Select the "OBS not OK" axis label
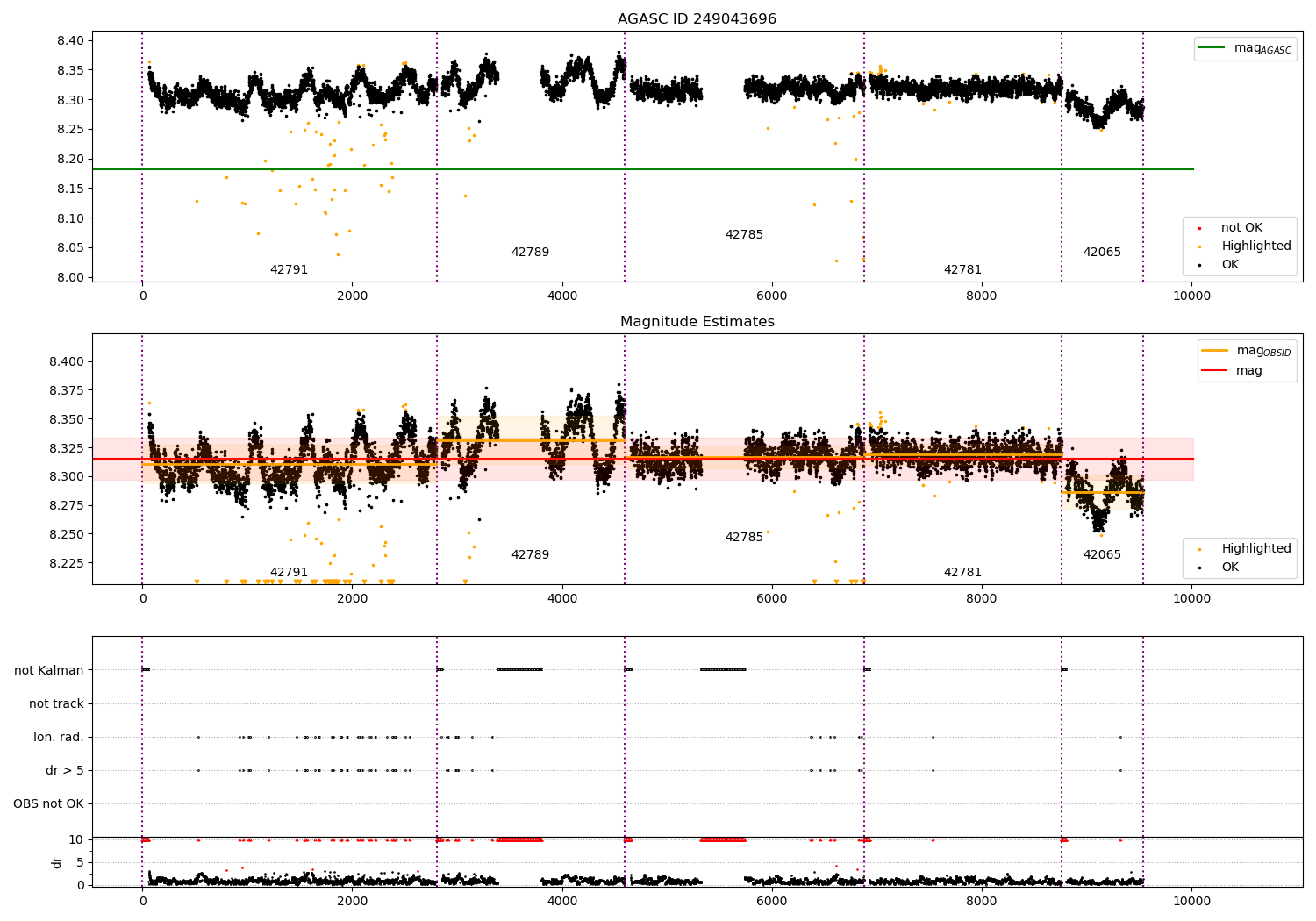1316x921 pixels. (48, 804)
